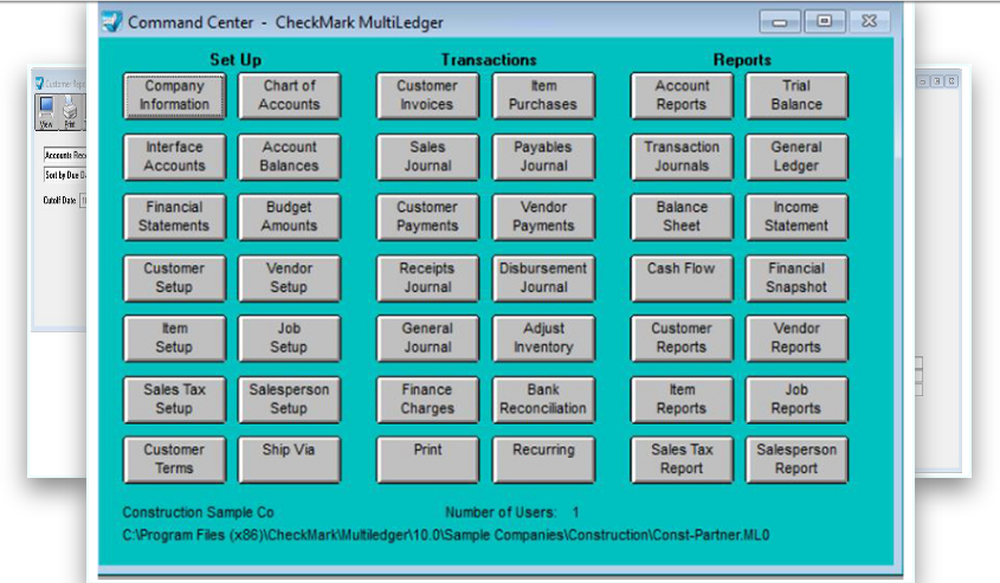This screenshot has height=583, width=1000.
Task: Open Account Reports
Action: coord(682,96)
